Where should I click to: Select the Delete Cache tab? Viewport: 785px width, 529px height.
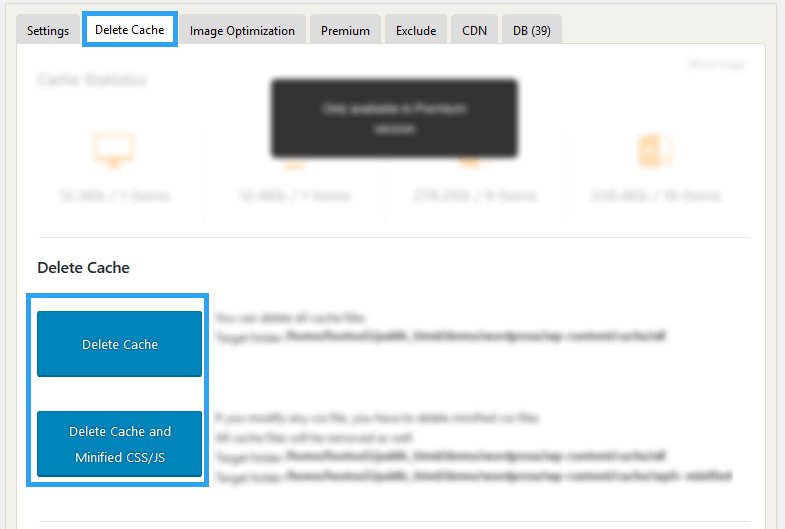point(129,30)
